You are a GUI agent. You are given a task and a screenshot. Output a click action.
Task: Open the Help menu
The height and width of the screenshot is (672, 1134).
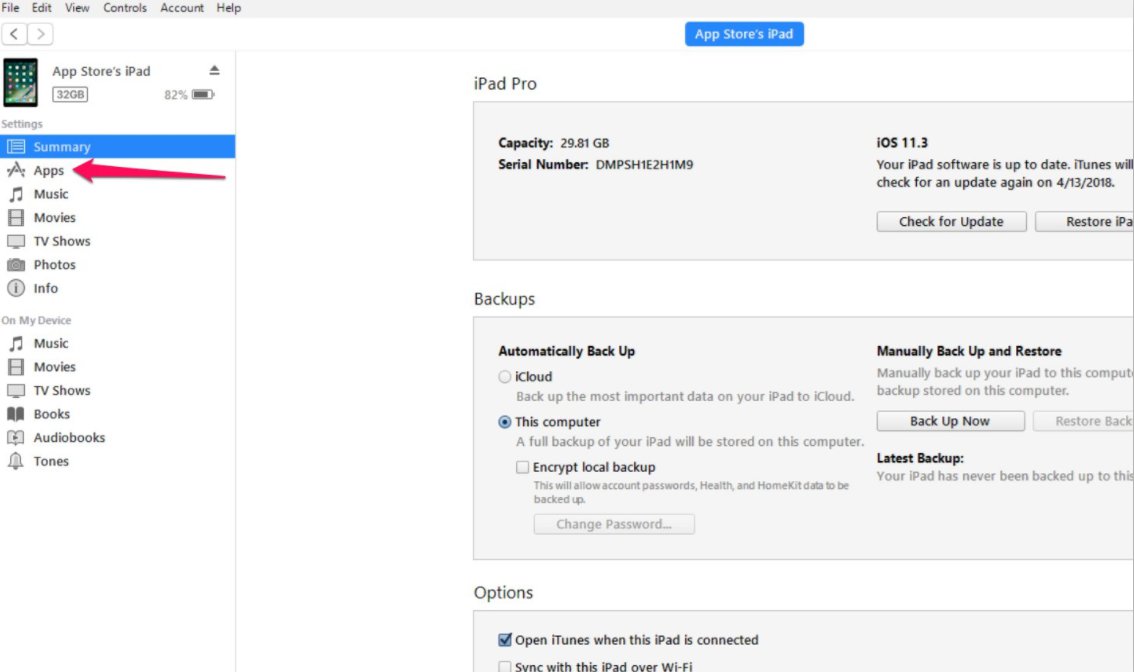(x=229, y=8)
